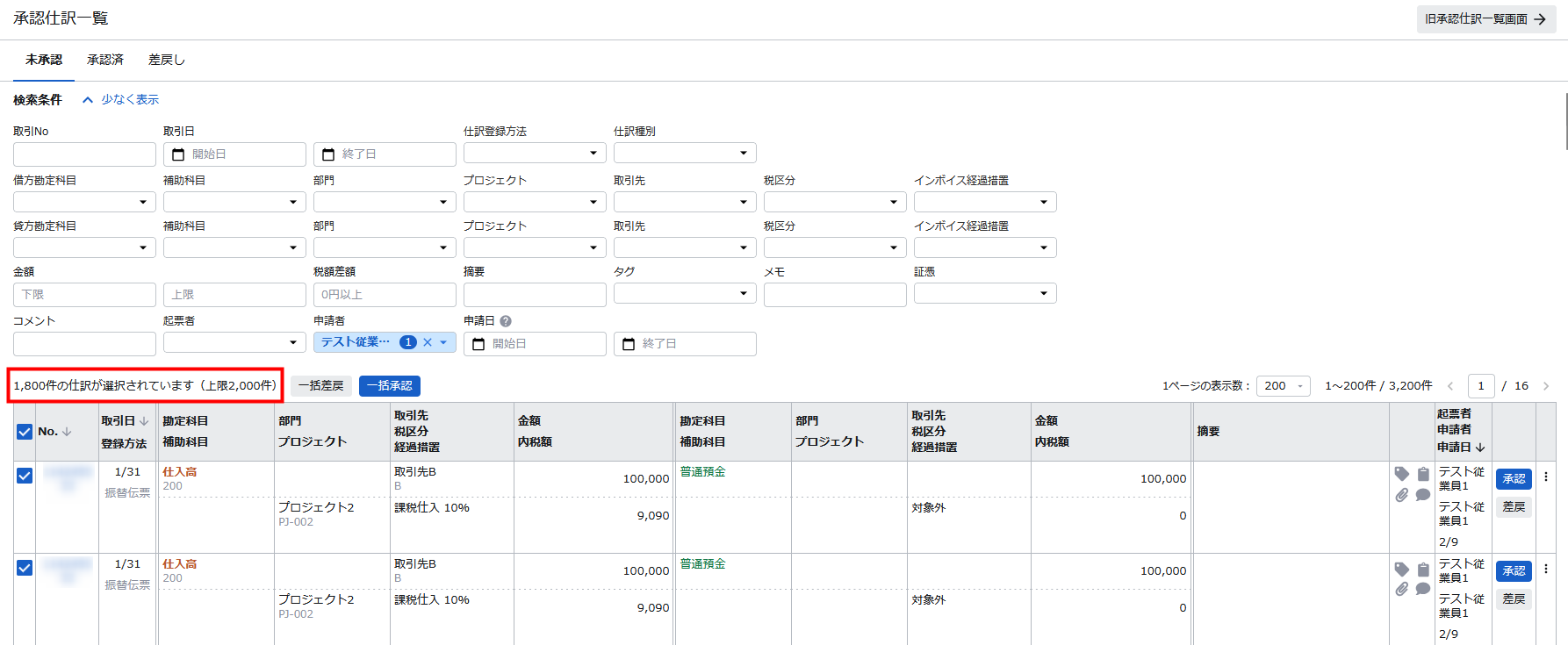Open the 1ページの表示数 dropdown showing 200
This screenshot has height=645, width=1568.
point(1283,386)
